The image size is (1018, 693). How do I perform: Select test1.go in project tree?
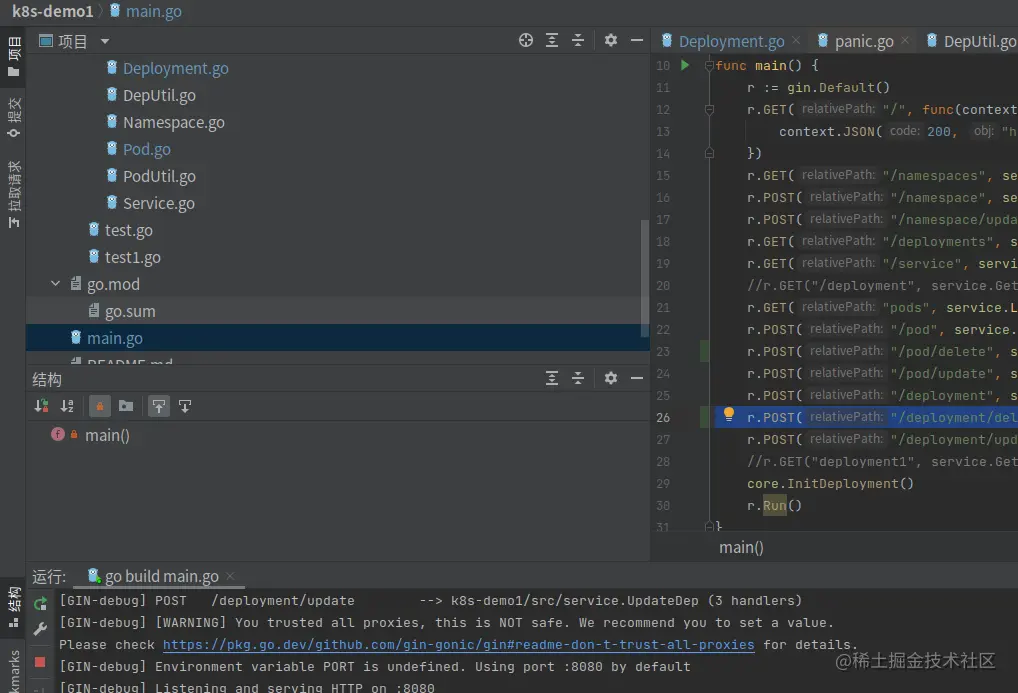click(x=132, y=258)
